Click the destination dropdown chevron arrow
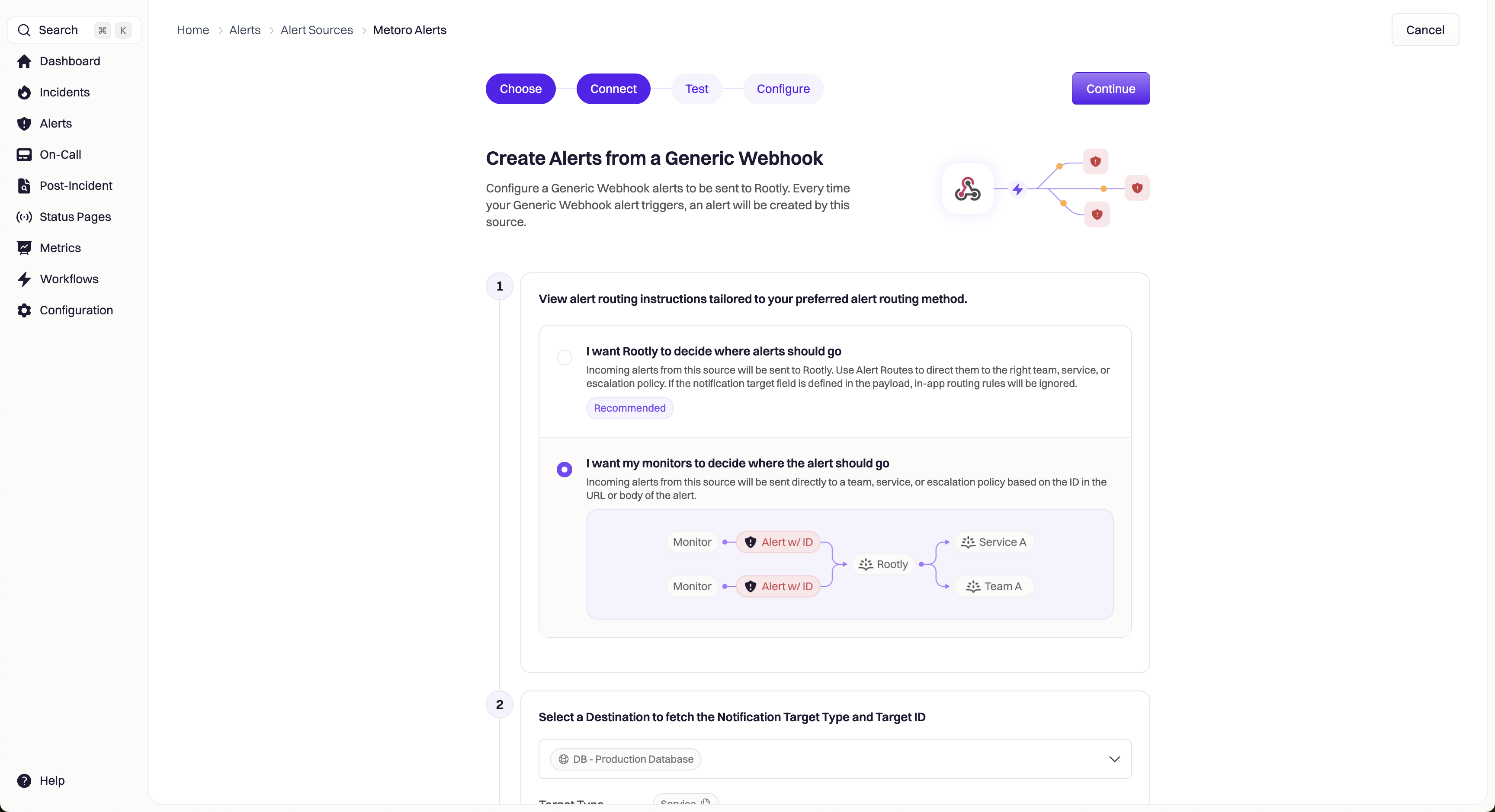The height and width of the screenshot is (812, 1495). pyautogui.click(x=1114, y=759)
